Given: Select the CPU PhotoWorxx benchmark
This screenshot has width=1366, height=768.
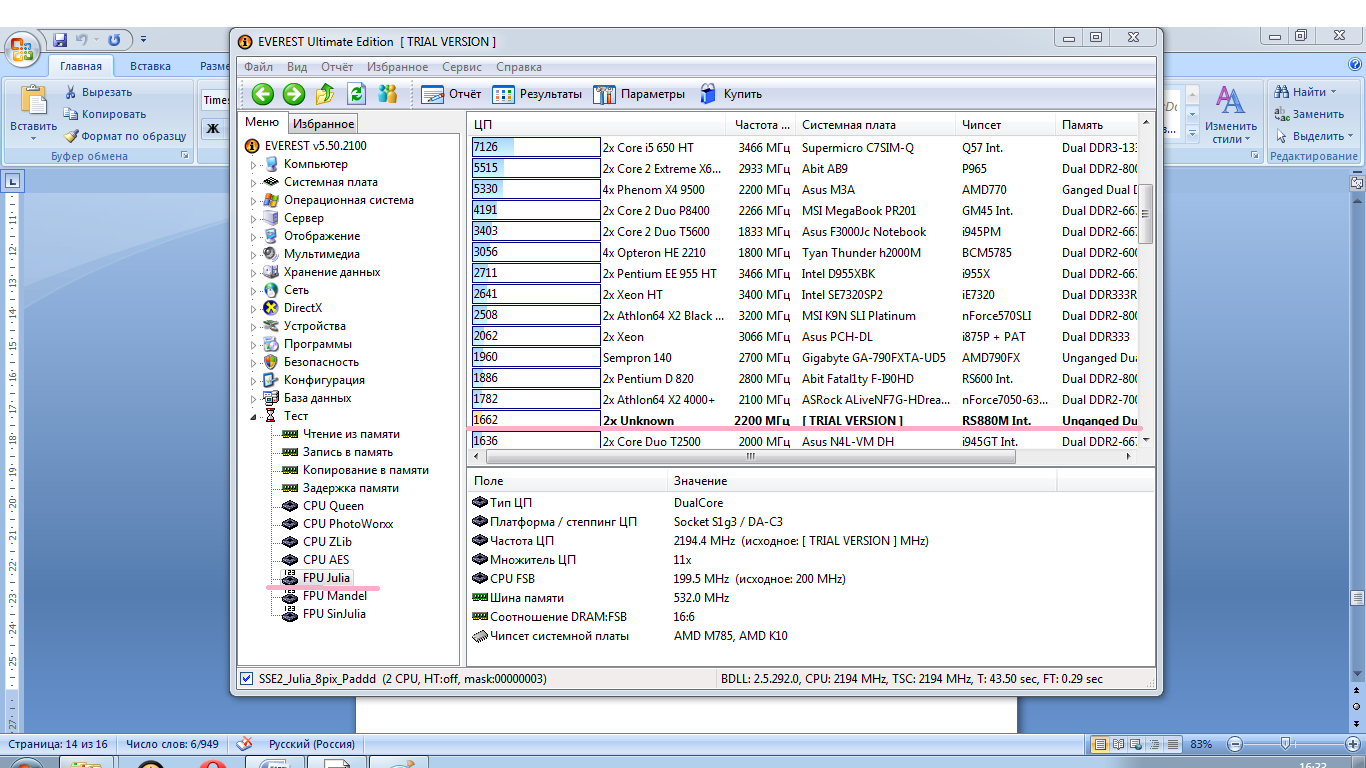Looking at the screenshot, I should (348, 524).
